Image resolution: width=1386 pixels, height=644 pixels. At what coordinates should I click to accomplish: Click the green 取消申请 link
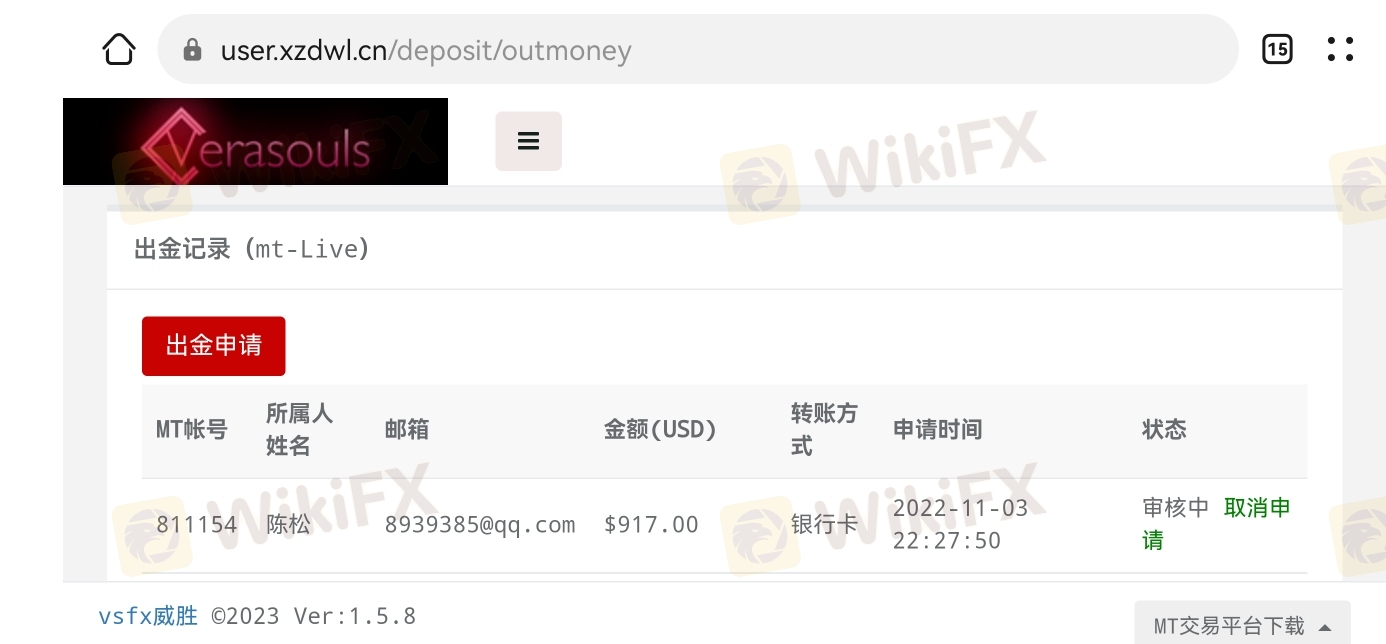pos(1217,524)
